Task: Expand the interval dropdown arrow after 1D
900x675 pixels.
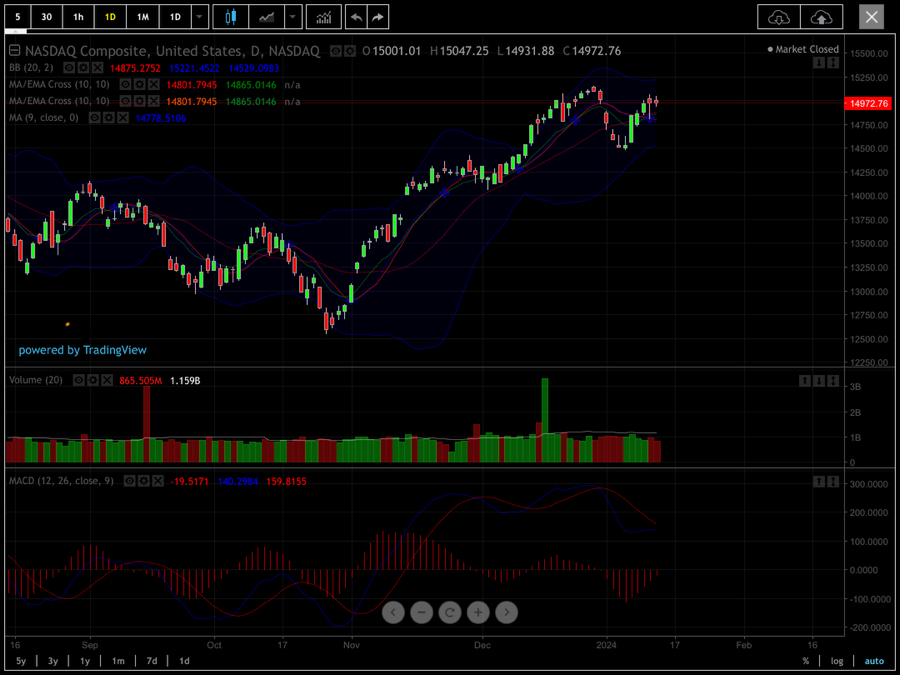Action: (x=199, y=17)
